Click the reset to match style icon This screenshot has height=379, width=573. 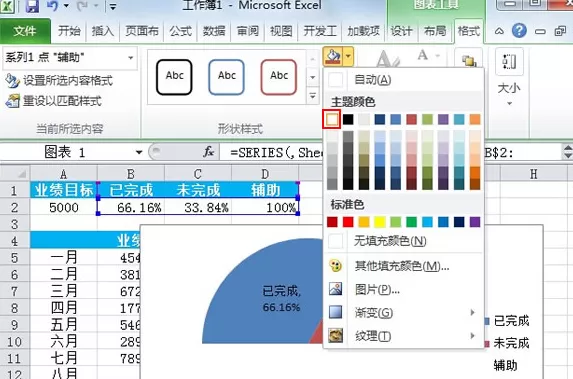pos(12,101)
